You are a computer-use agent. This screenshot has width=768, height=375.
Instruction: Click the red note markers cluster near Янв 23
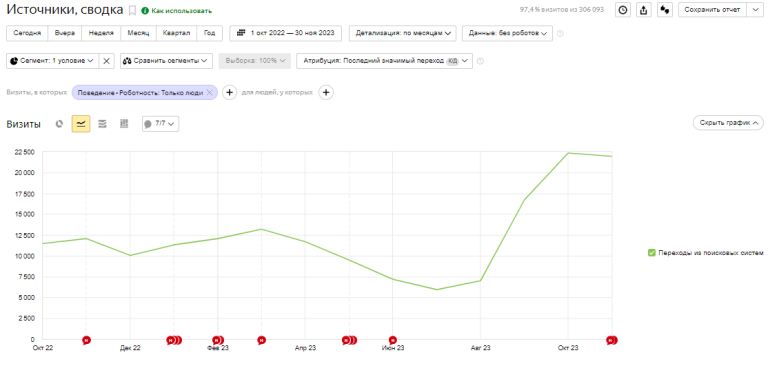[x=174, y=340]
